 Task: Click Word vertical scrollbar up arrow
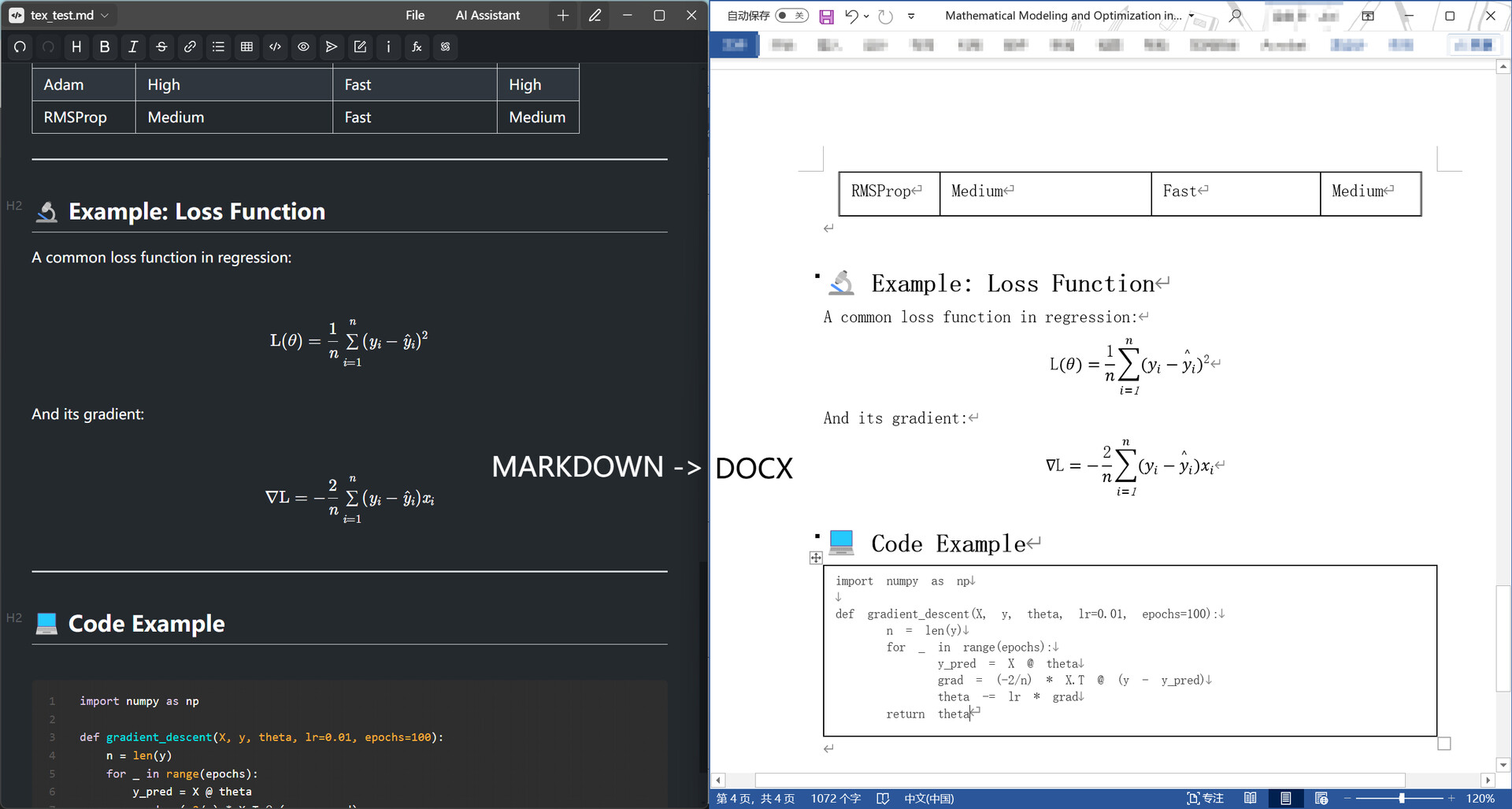click(1503, 67)
